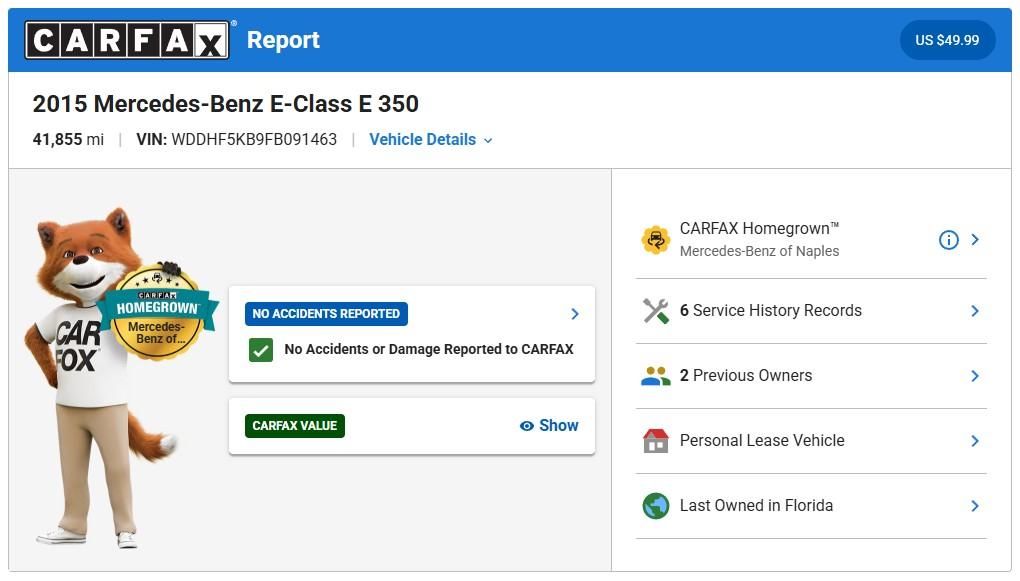Open 6 Service History Records chevron
1020x581 pixels.
pos(974,311)
